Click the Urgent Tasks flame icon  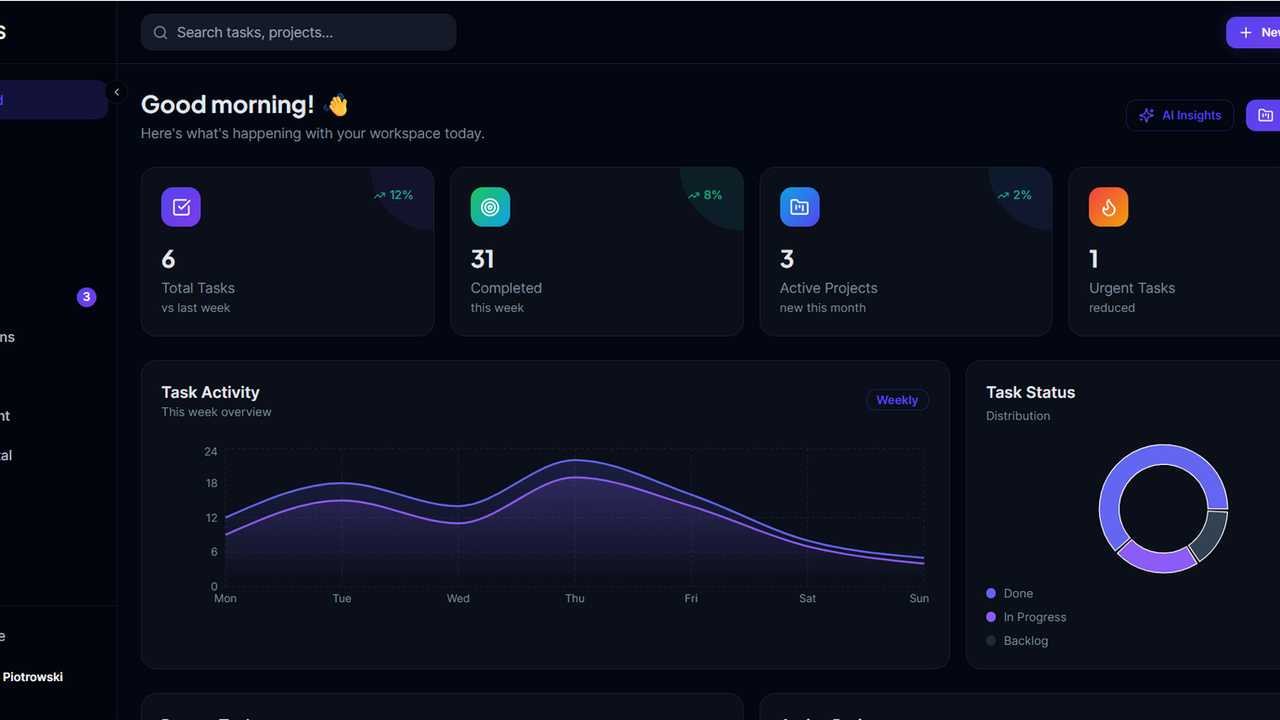point(1109,207)
